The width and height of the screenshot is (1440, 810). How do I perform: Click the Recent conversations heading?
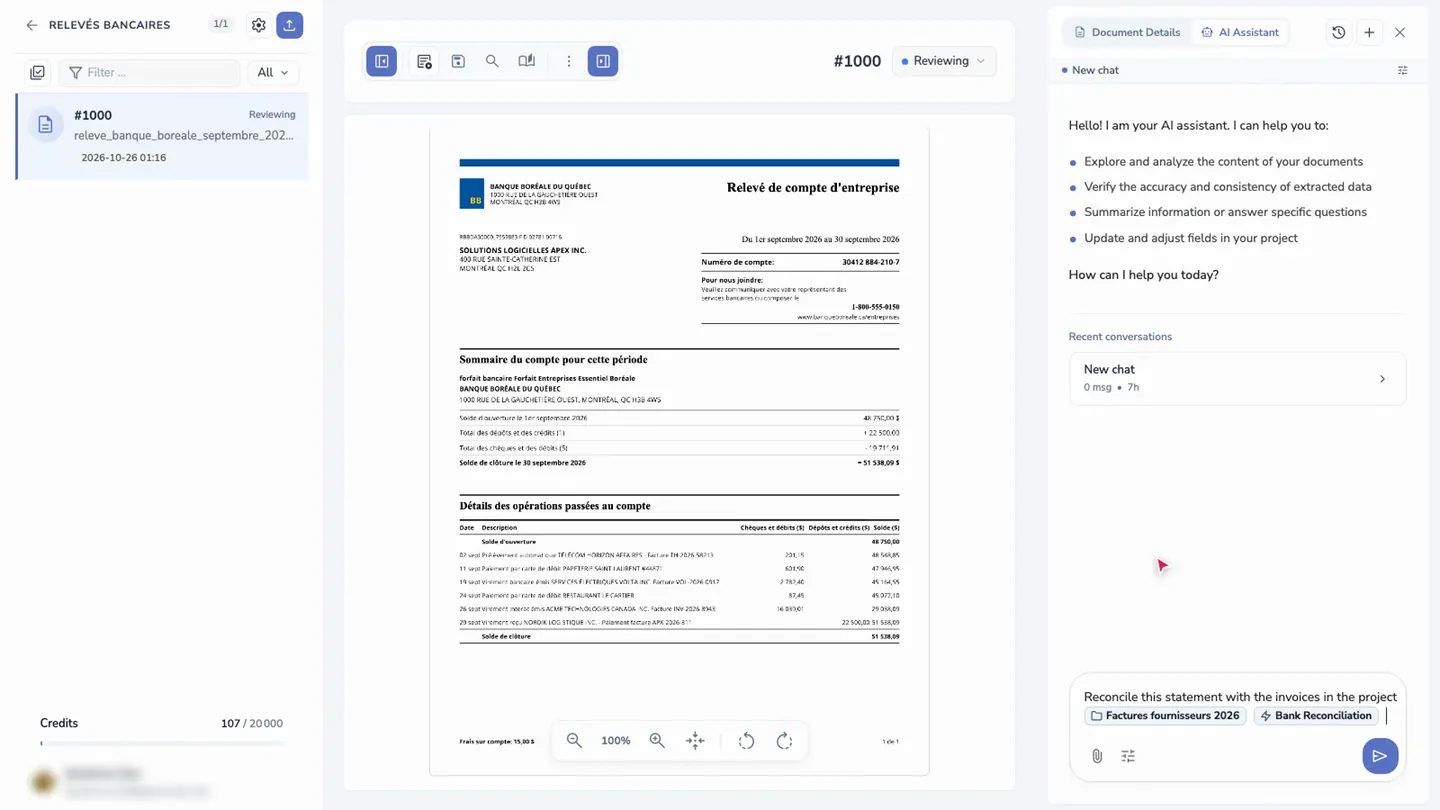1120,337
